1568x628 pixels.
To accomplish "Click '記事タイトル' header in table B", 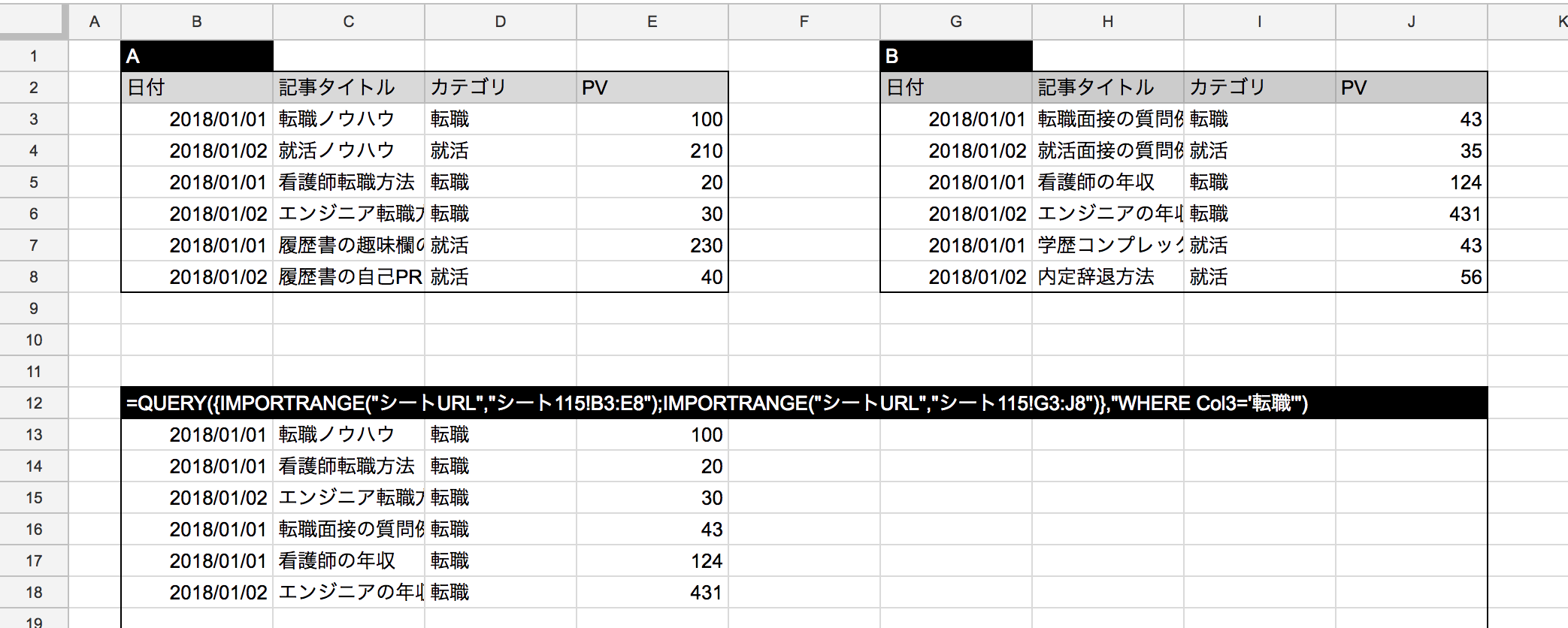I will coord(1108,88).
